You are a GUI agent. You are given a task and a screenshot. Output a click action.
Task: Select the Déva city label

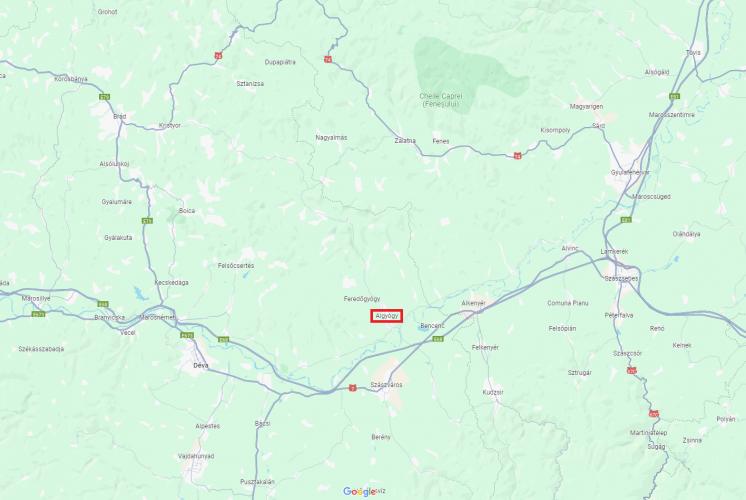coord(201,366)
